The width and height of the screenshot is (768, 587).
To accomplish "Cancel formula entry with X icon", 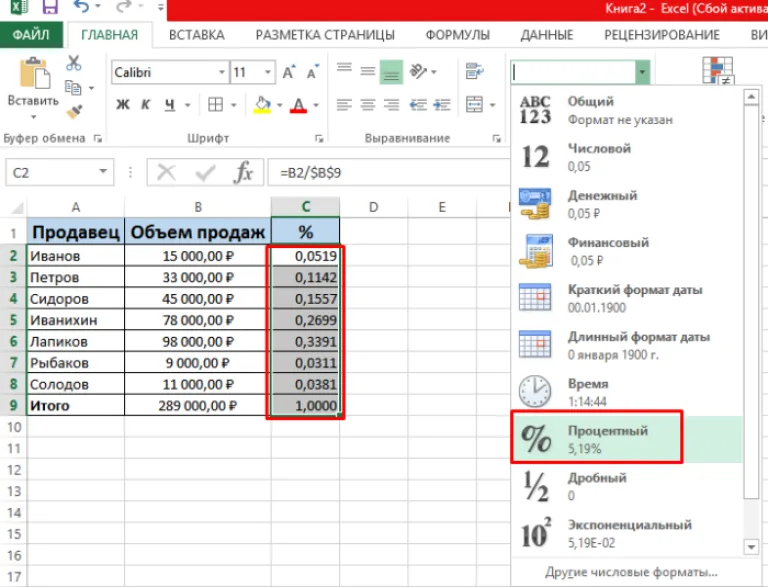I will (166, 172).
